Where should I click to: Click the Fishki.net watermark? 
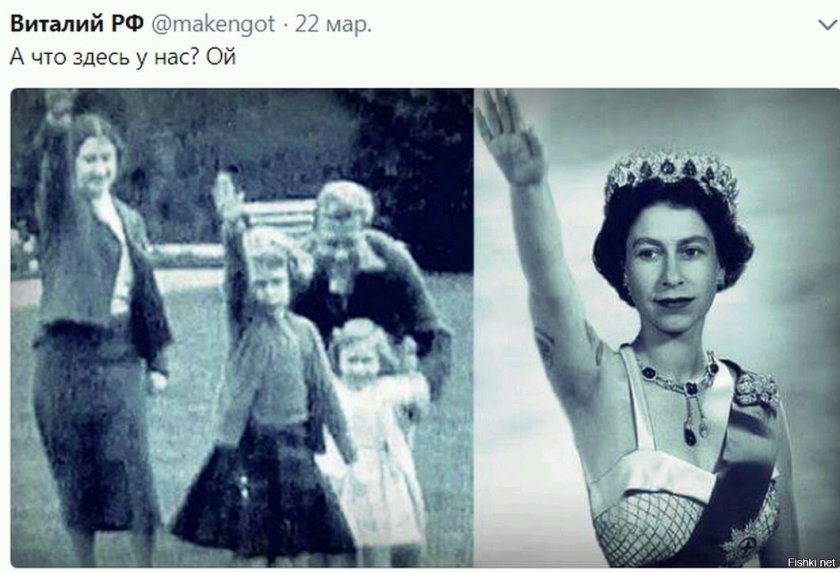(x=811, y=562)
